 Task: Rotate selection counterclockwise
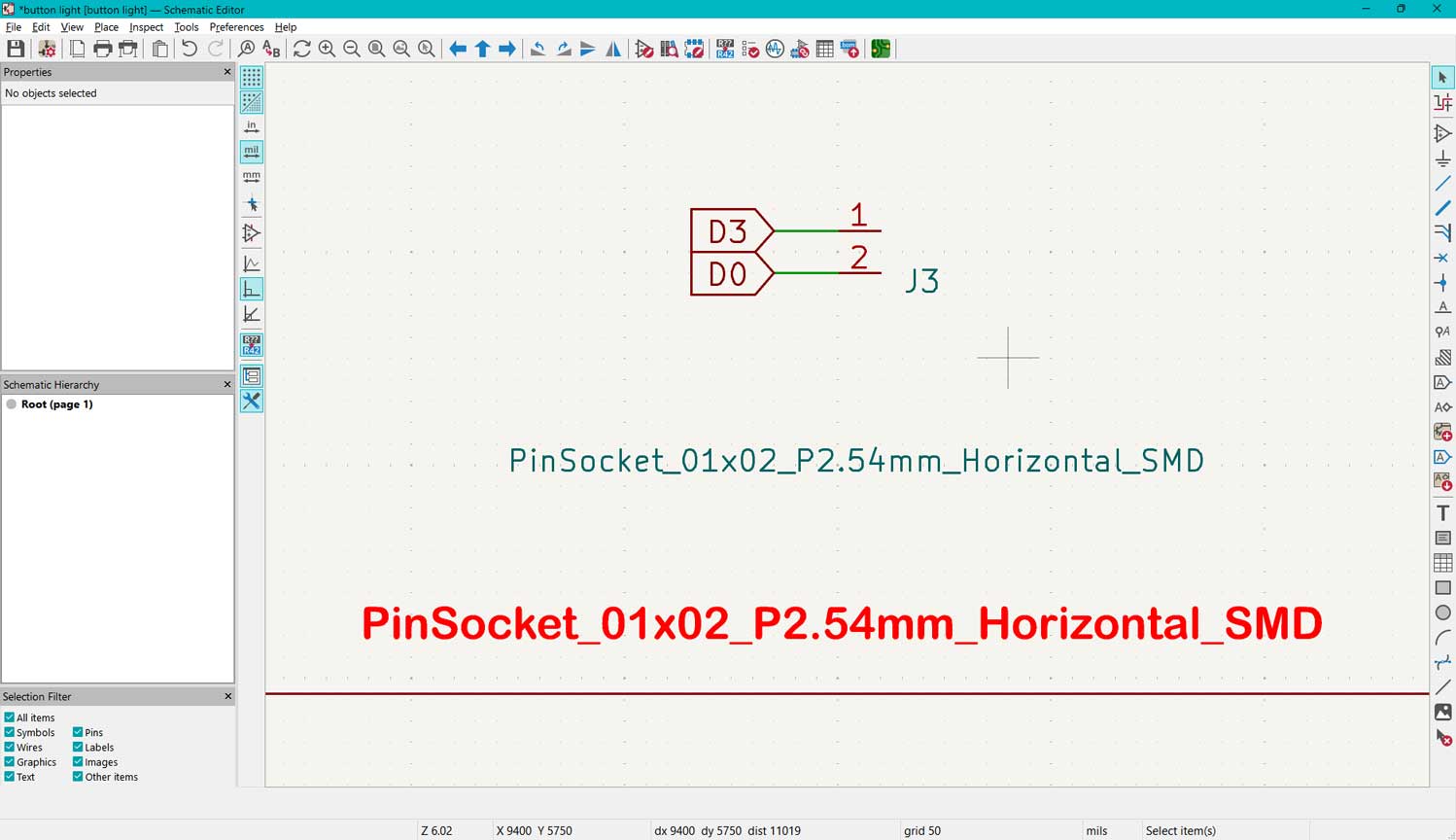point(538,49)
